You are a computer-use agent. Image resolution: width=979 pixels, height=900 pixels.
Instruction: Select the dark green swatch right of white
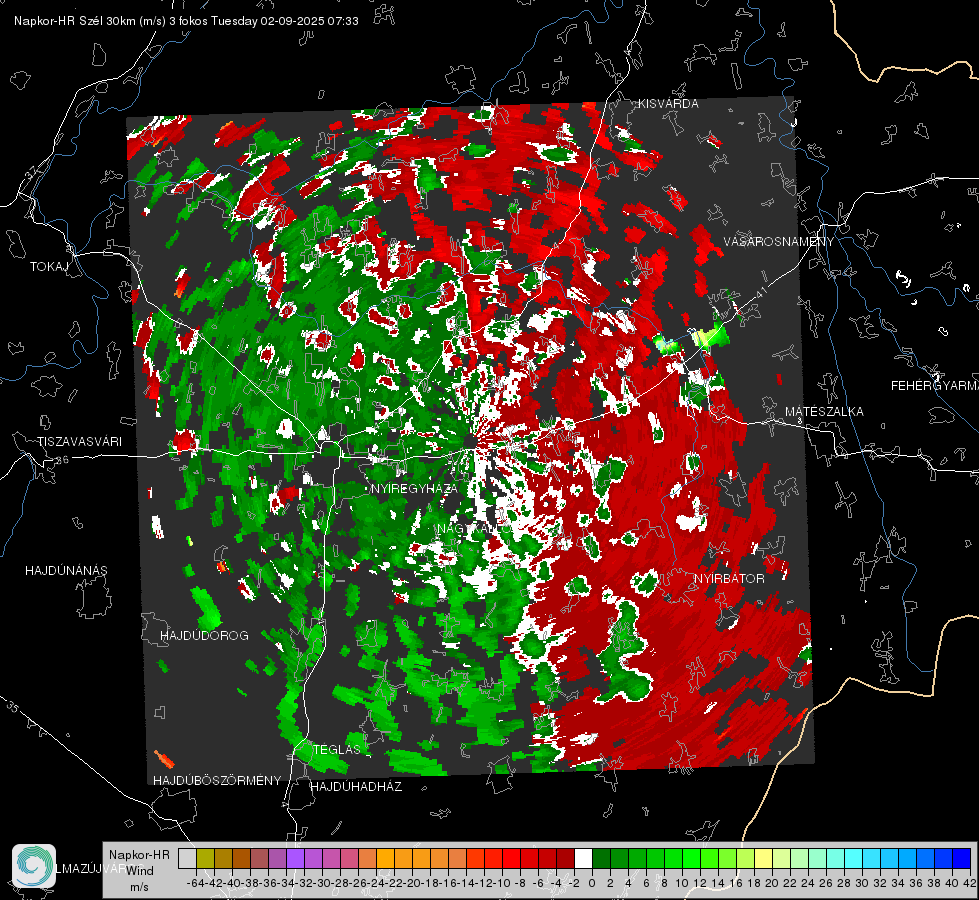point(601,858)
